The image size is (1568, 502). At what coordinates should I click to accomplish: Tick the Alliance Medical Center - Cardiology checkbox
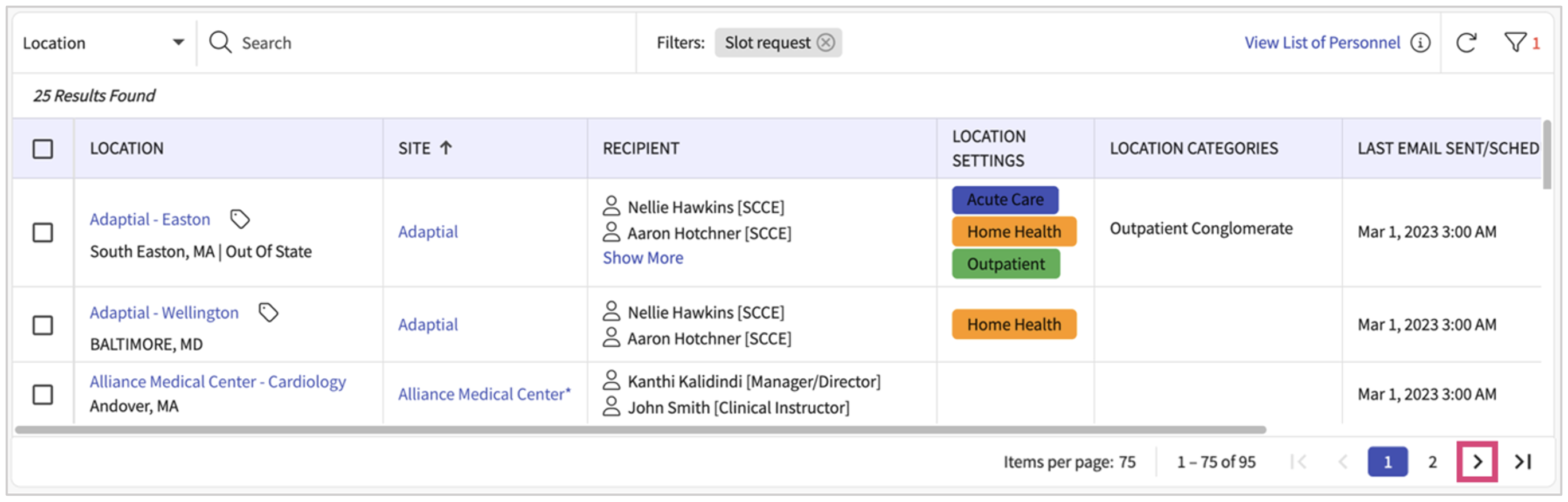pos(42,394)
